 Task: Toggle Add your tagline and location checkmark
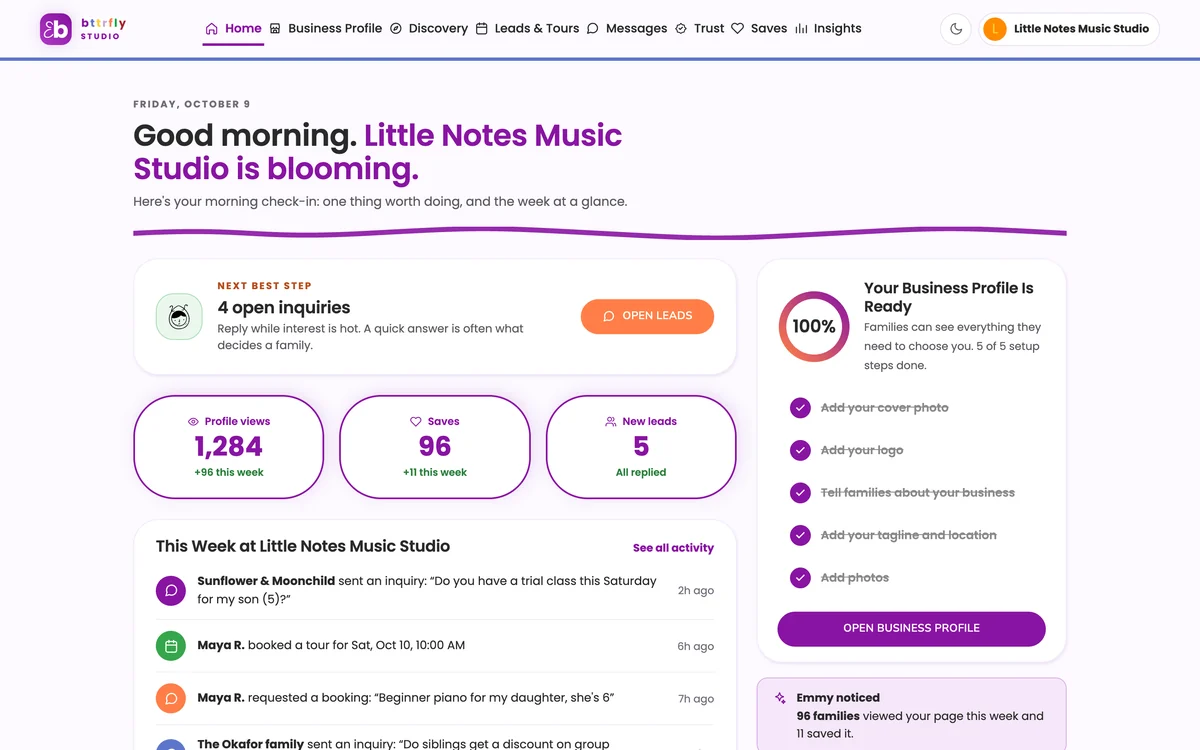click(x=800, y=535)
